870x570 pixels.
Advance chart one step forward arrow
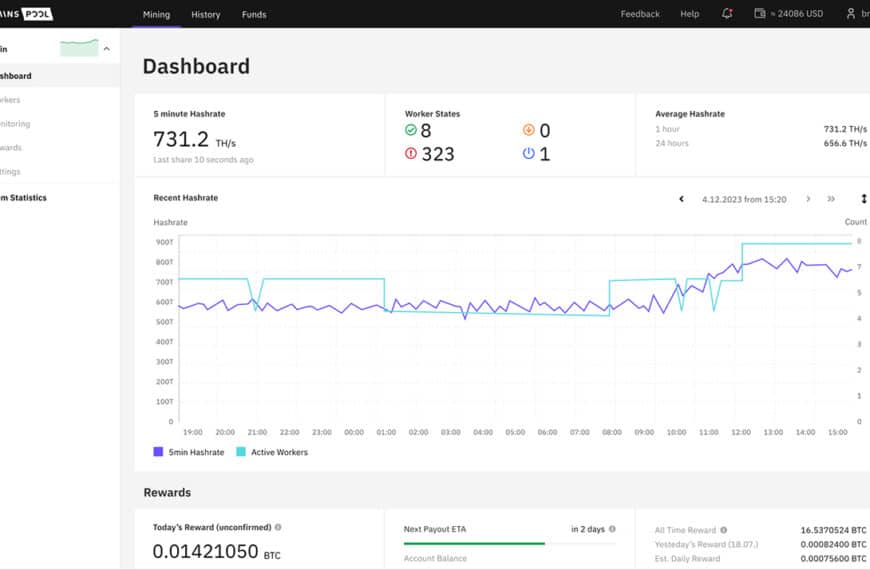pos(808,199)
